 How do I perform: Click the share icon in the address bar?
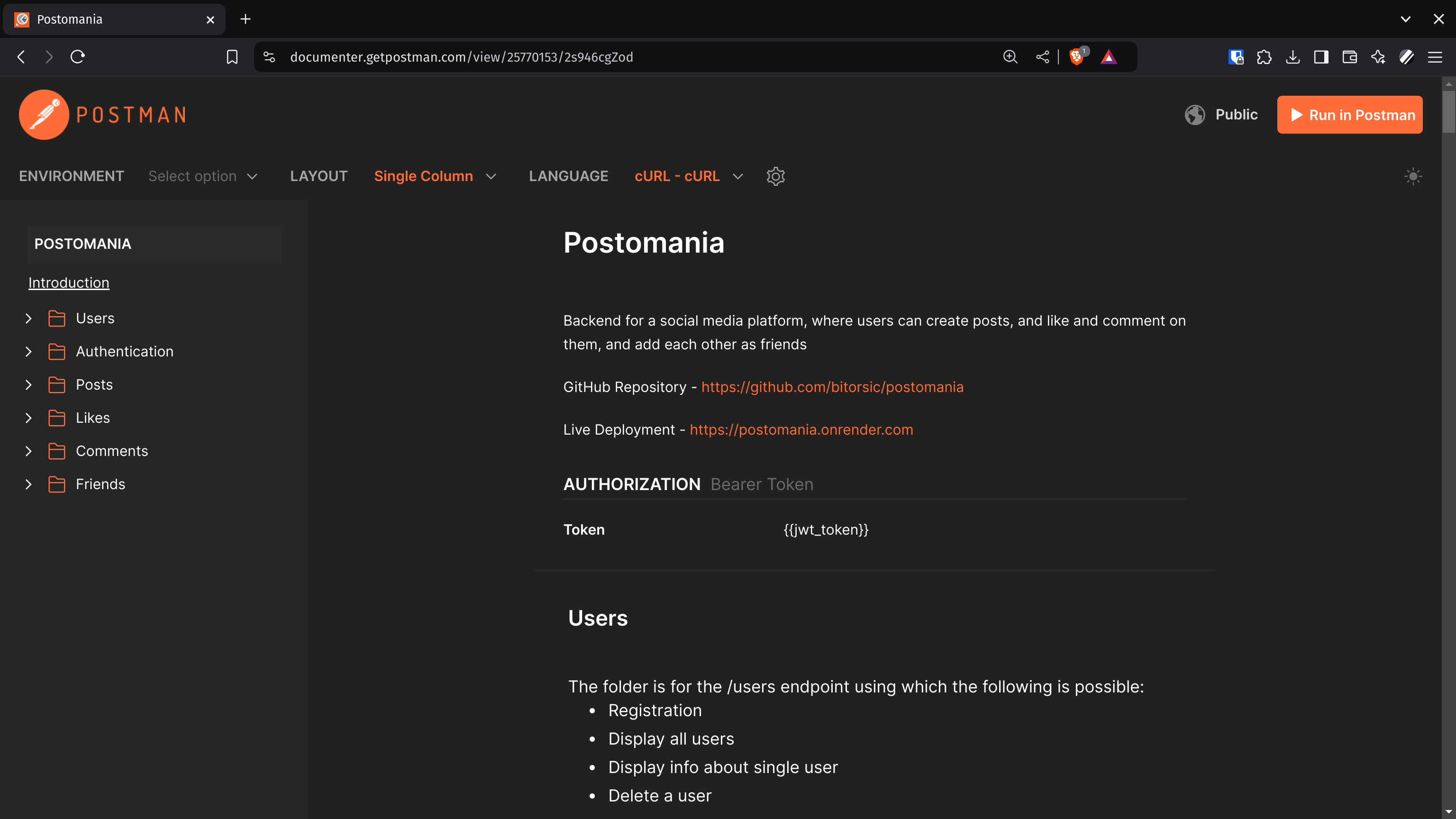[x=1042, y=56]
